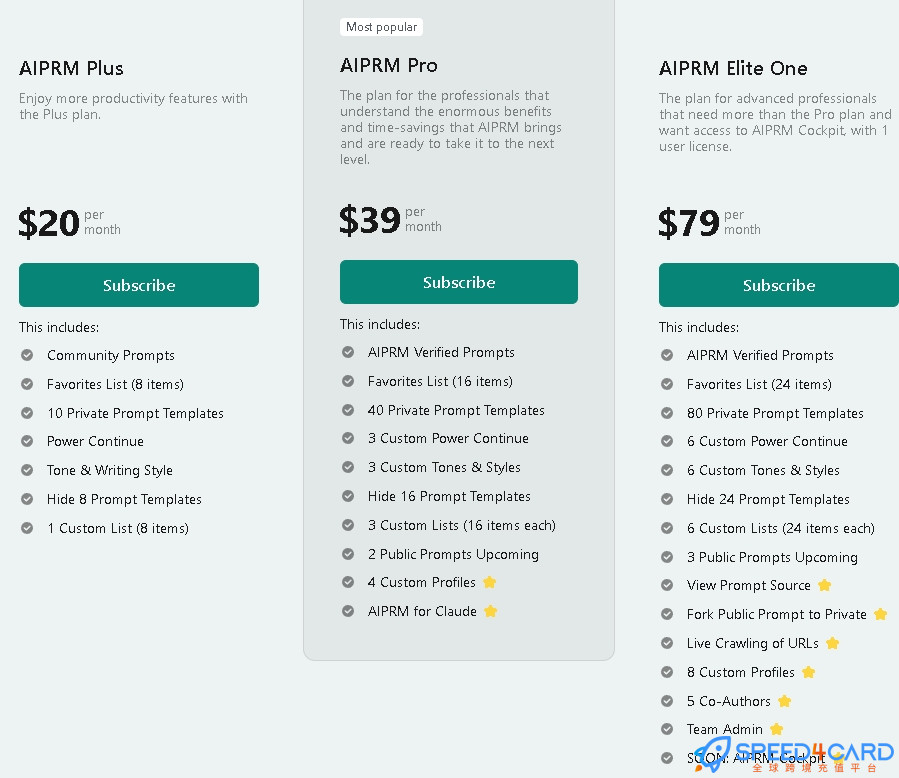Click check icon beside Power Continue
The height and width of the screenshot is (778, 899).
pos(27,441)
